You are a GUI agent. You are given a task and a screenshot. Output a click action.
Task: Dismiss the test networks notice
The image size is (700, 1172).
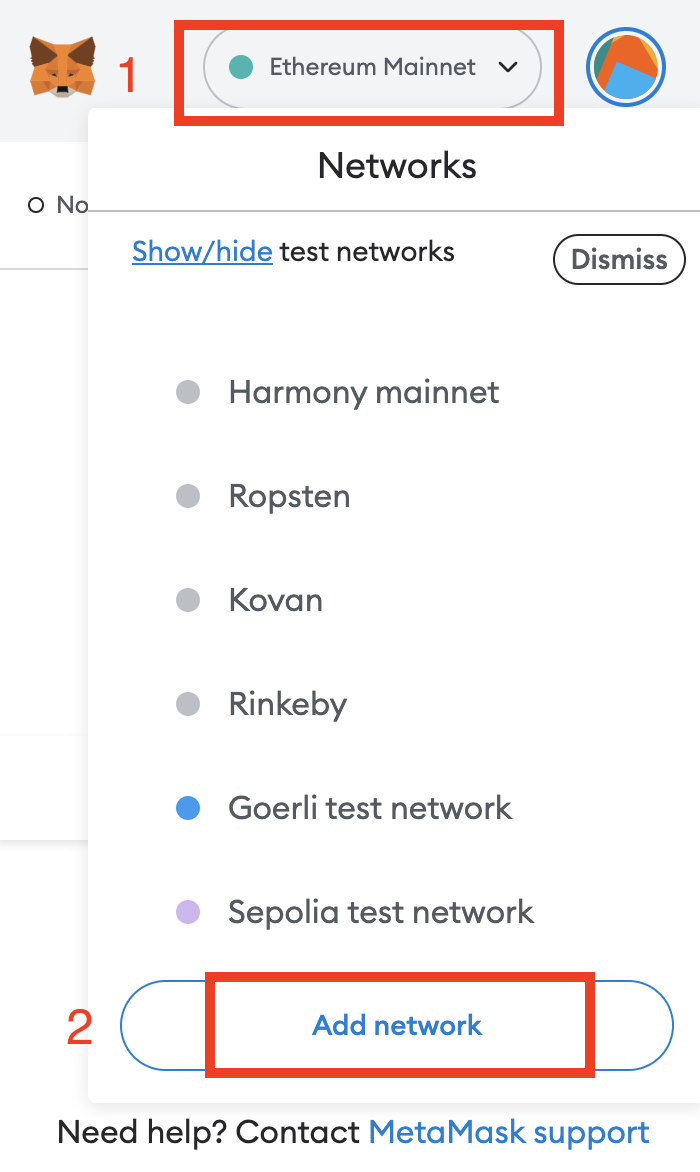[619, 259]
